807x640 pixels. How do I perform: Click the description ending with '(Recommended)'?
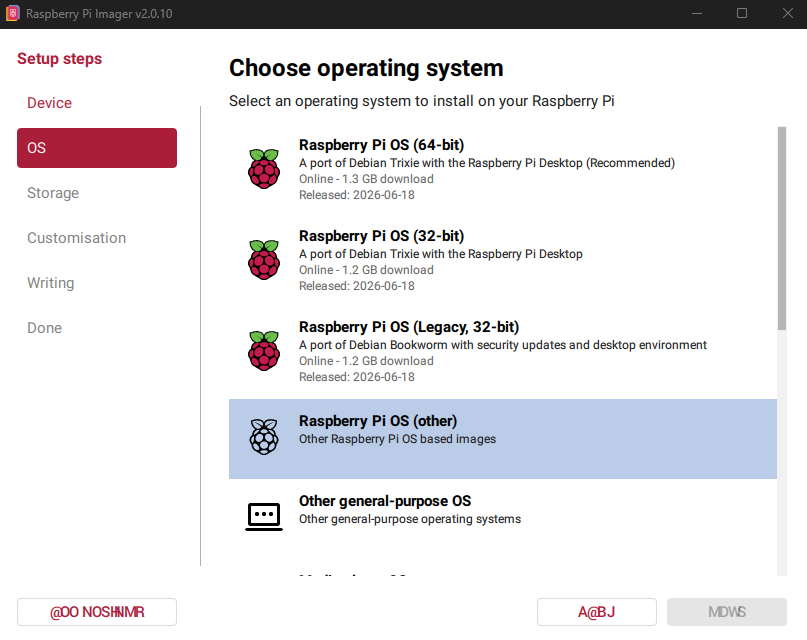click(487, 163)
